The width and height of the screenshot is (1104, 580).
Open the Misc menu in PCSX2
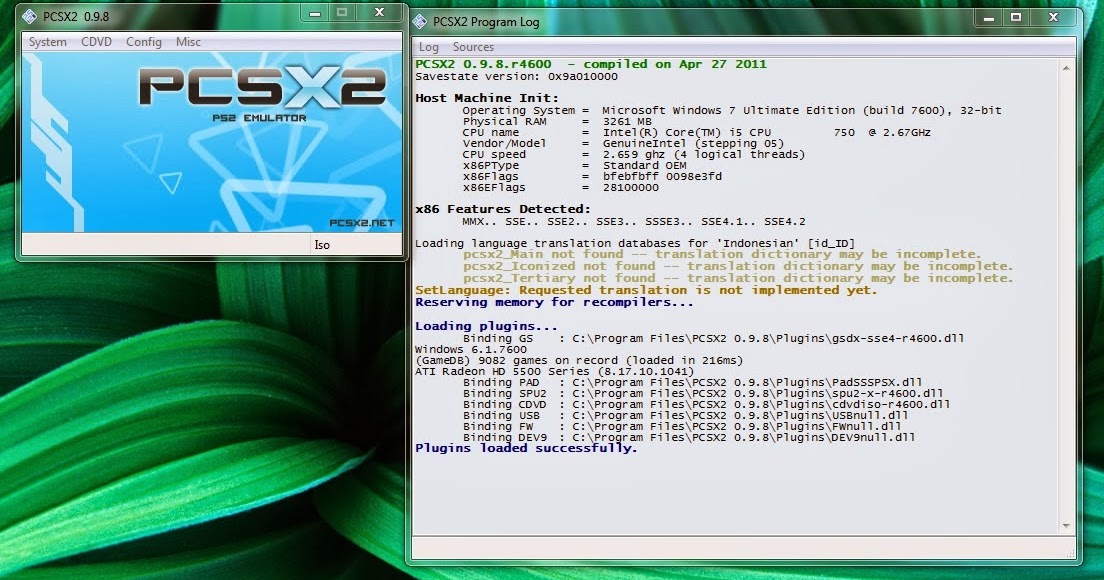188,42
